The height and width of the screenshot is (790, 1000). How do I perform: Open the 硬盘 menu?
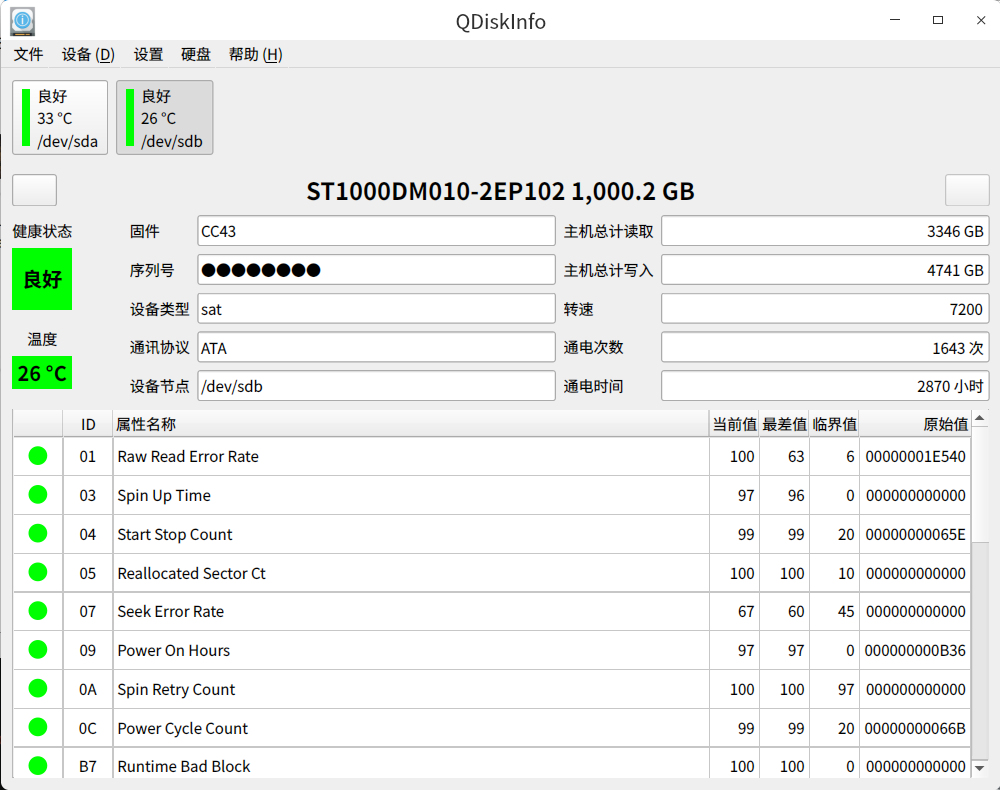196,55
